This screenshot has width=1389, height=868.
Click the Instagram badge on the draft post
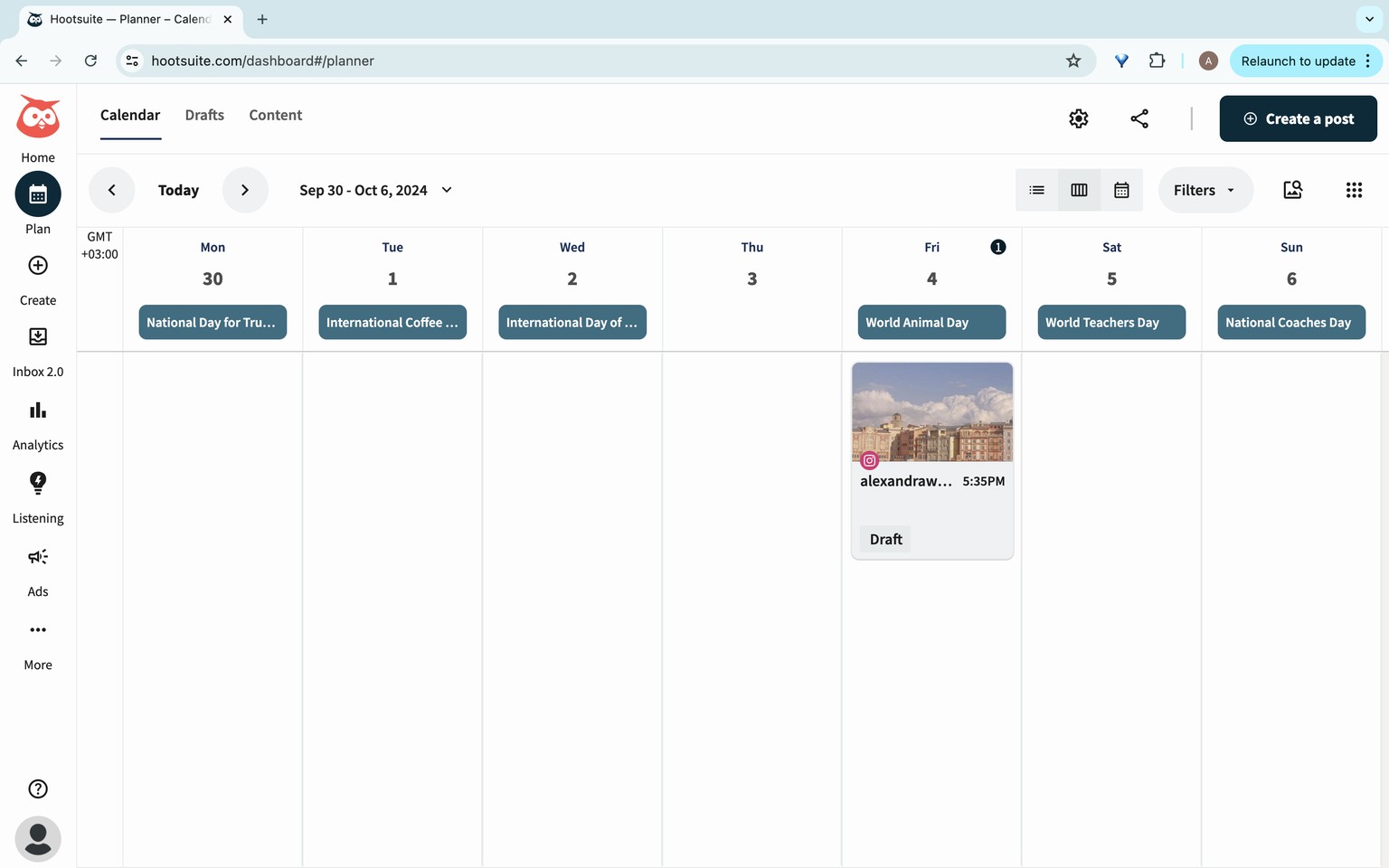click(869, 460)
